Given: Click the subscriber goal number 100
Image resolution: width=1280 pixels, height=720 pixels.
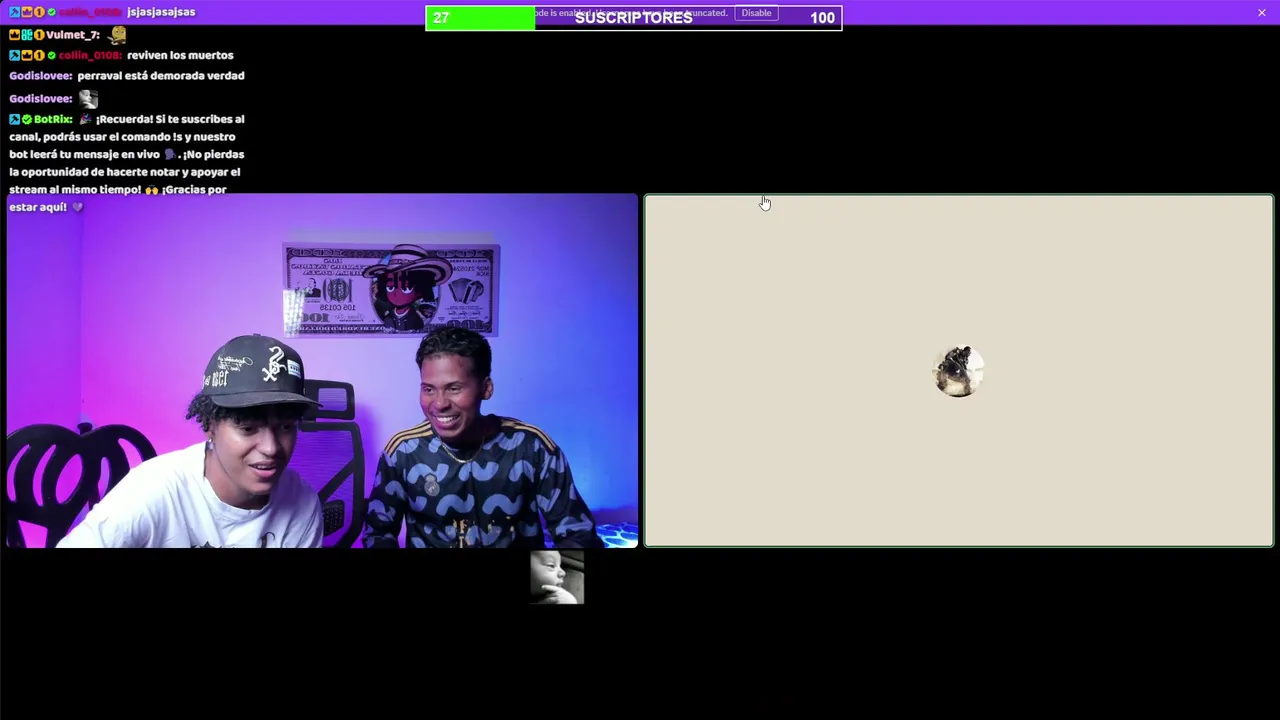Looking at the screenshot, I should (x=822, y=18).
